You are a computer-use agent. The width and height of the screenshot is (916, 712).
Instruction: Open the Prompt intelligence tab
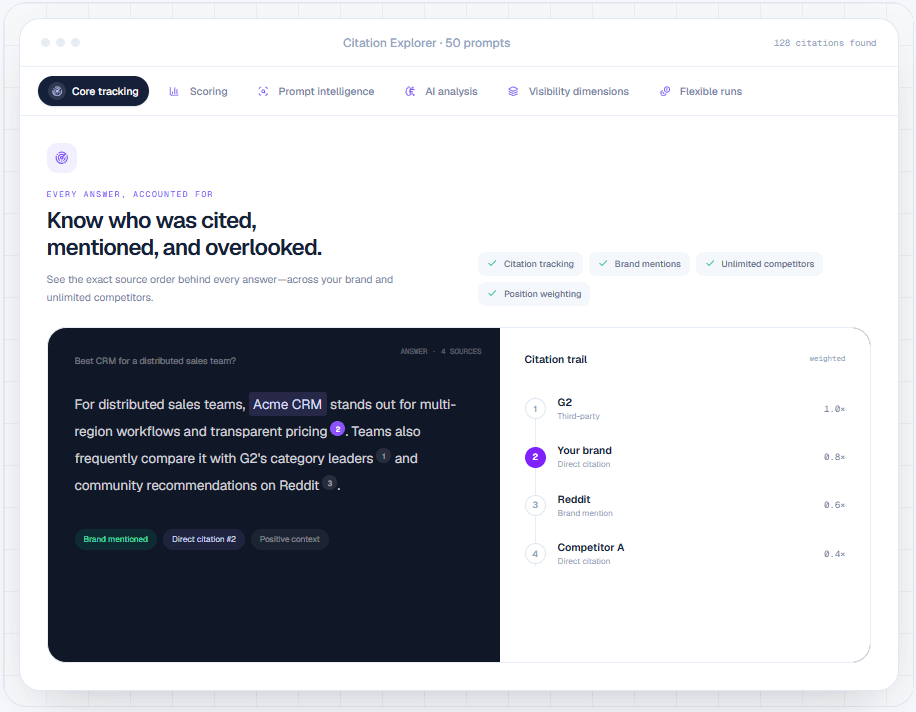click(x=316, y=91)
